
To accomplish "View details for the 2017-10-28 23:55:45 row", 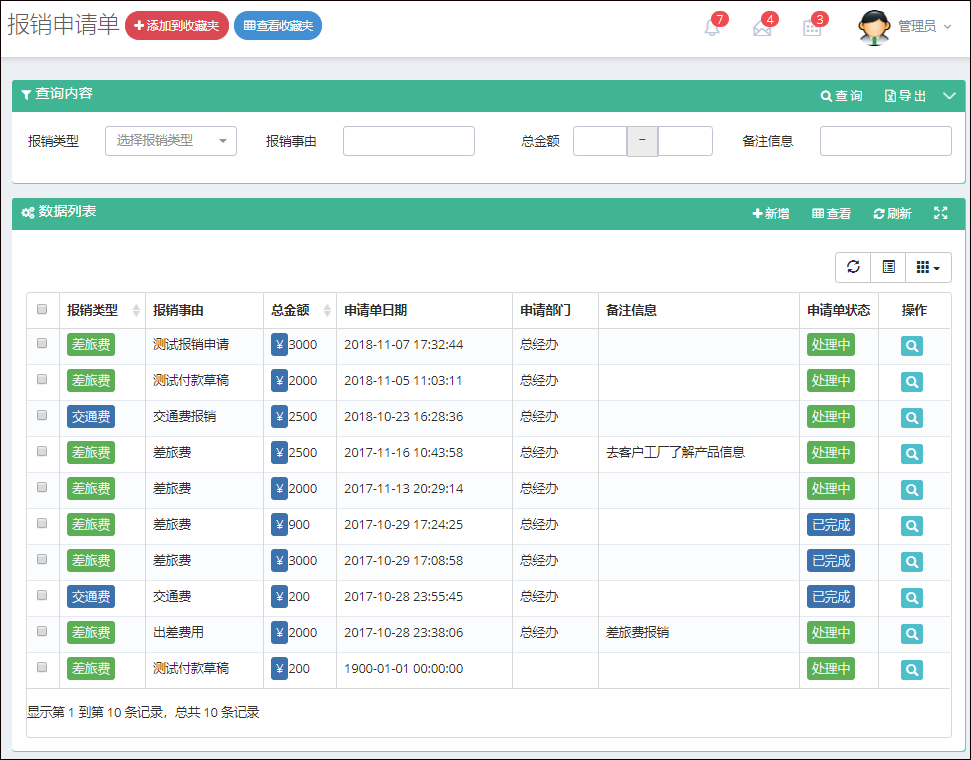I will coord(912,597).
